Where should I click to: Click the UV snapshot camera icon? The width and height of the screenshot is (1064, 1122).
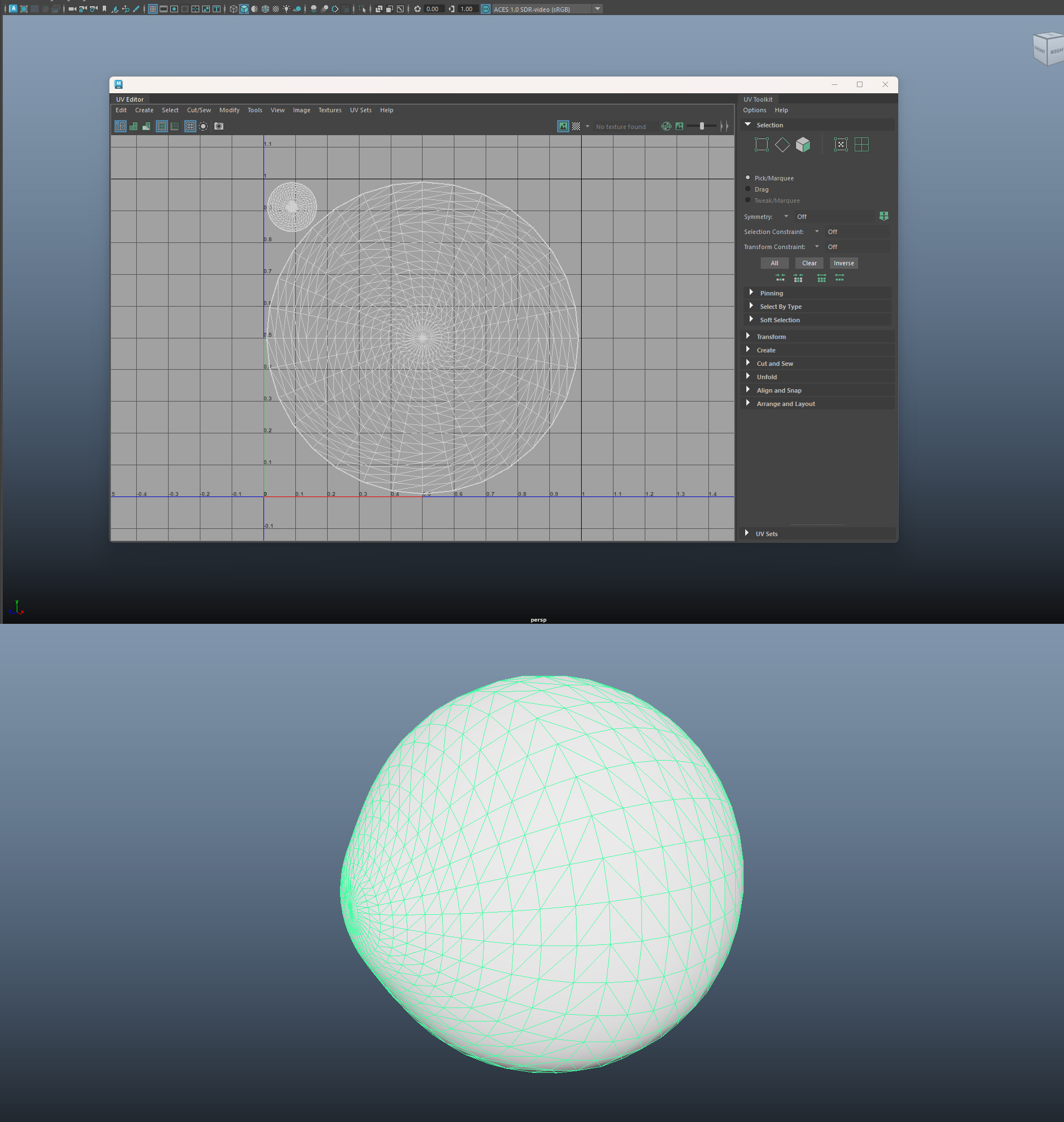(x=219, y=126)
